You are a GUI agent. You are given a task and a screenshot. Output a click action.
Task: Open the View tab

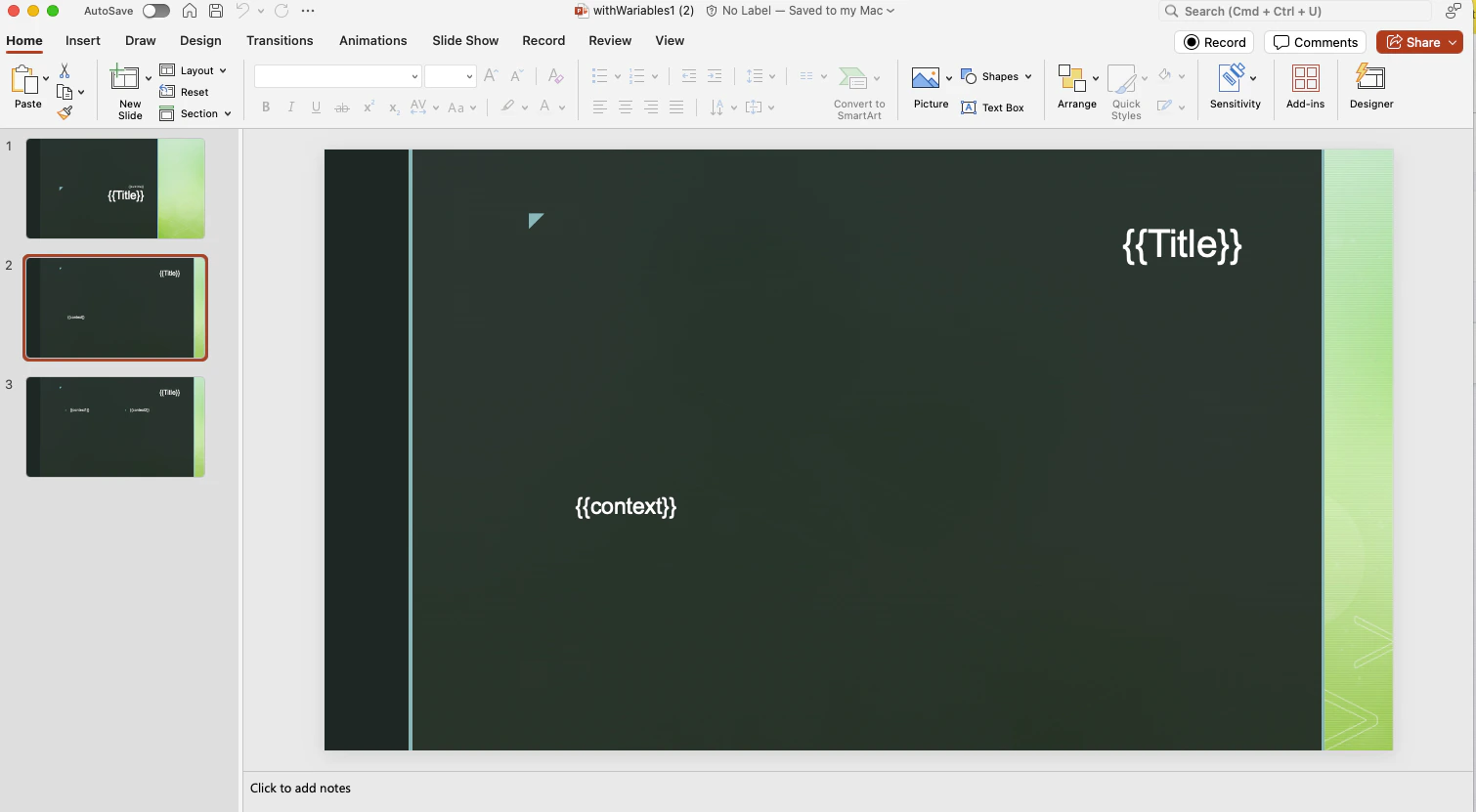pos(670,40)
